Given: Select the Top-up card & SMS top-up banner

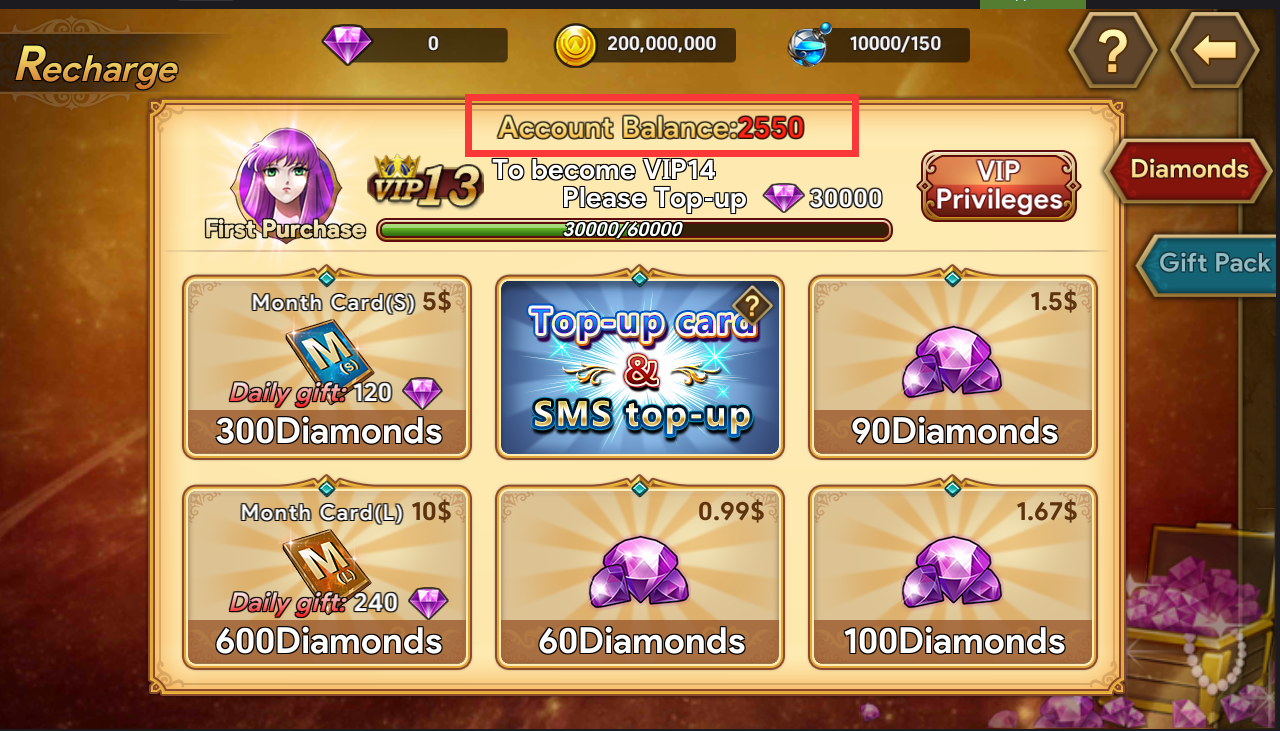Looking at the screenshot, I should pyautogui.click(x=640, y=367).
